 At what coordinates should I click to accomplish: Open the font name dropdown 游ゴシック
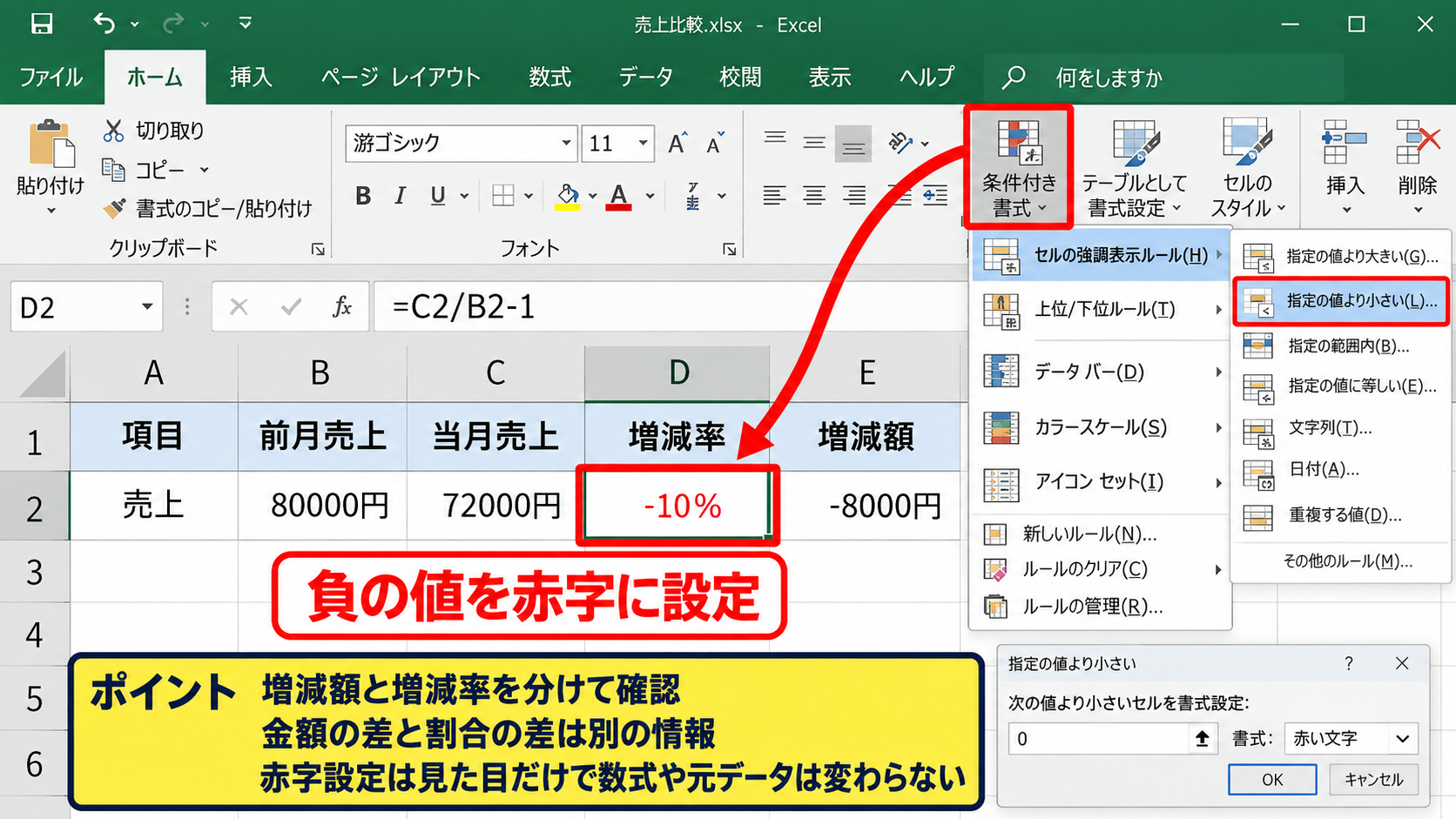[x=566, y=143]
